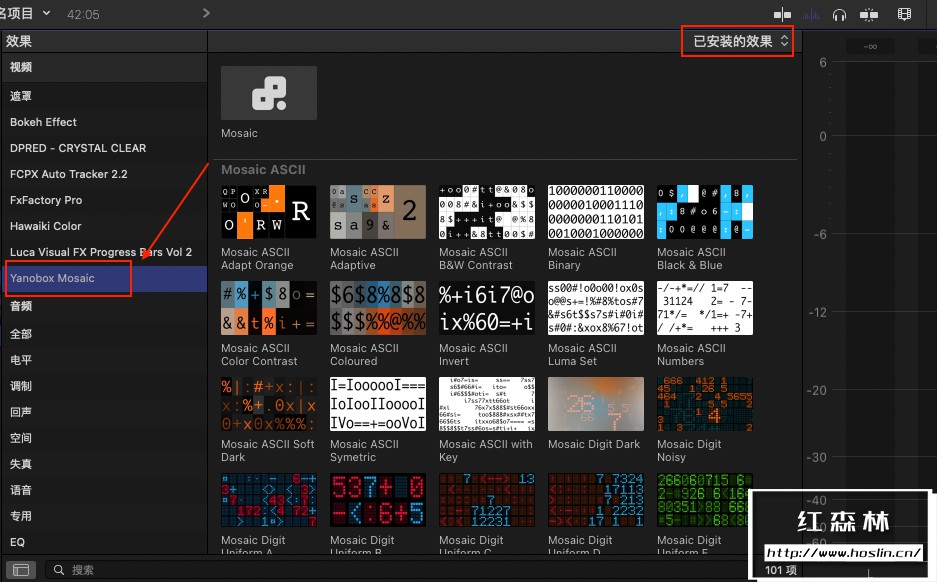This screenshot has width=937, height=582.
Task: Select 全部 audio category
Action: [103, 334]
